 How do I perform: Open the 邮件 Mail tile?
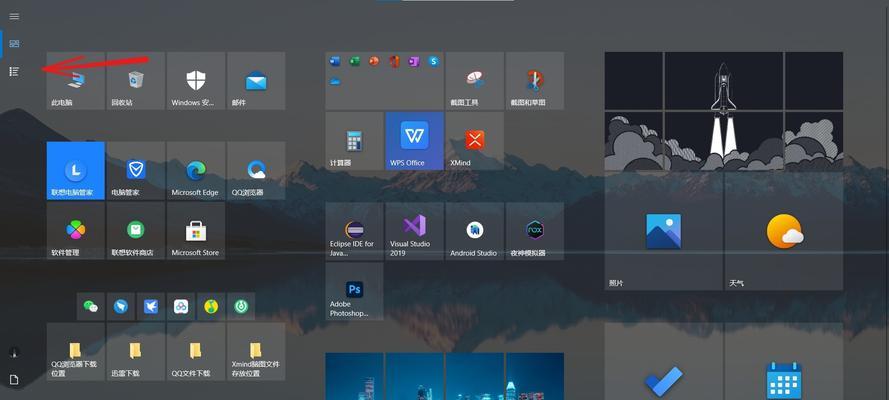[x=256, y=80]
